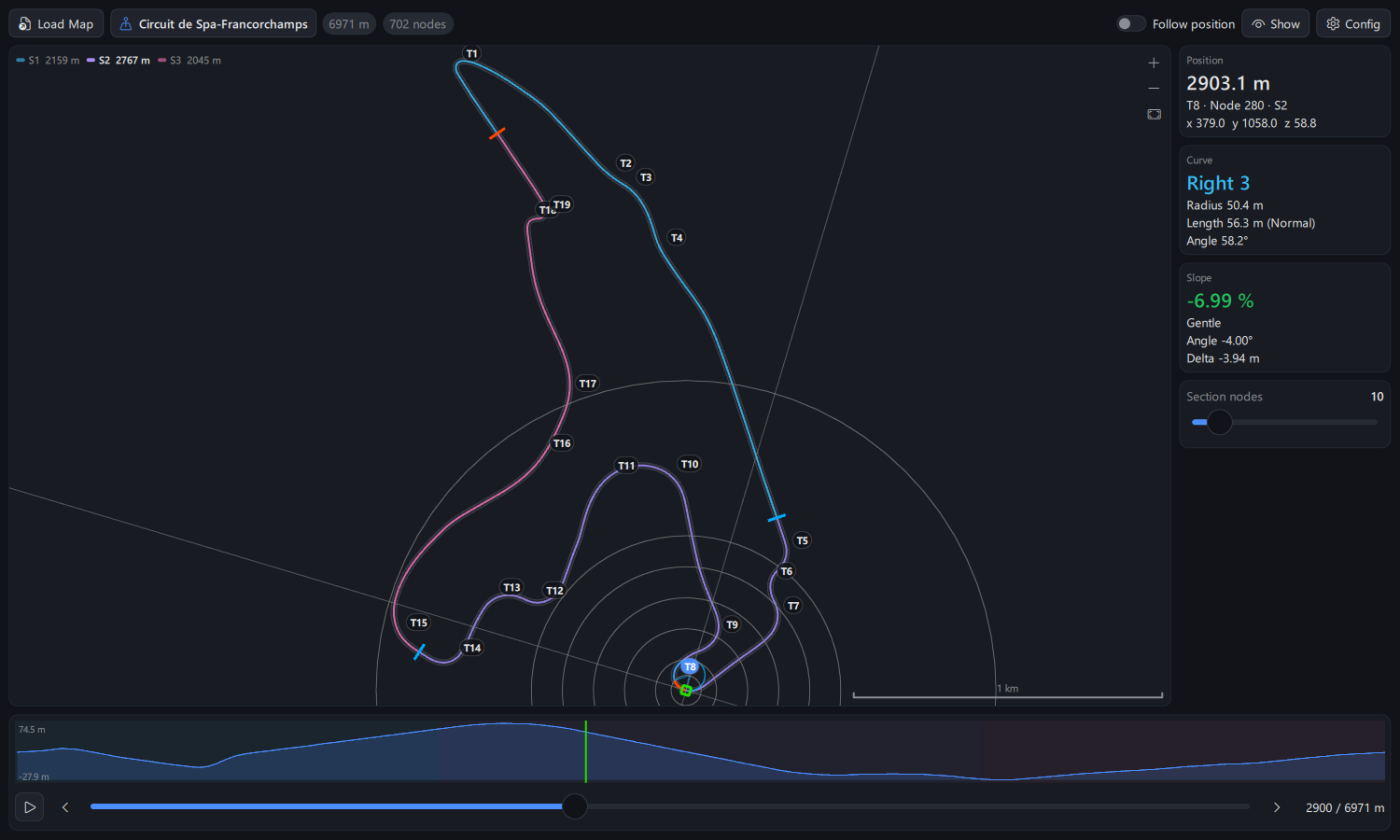Click the 702 nodes badge
Image resolution: width=1400 pixels, height=840 pixels.
click(418, 24)
